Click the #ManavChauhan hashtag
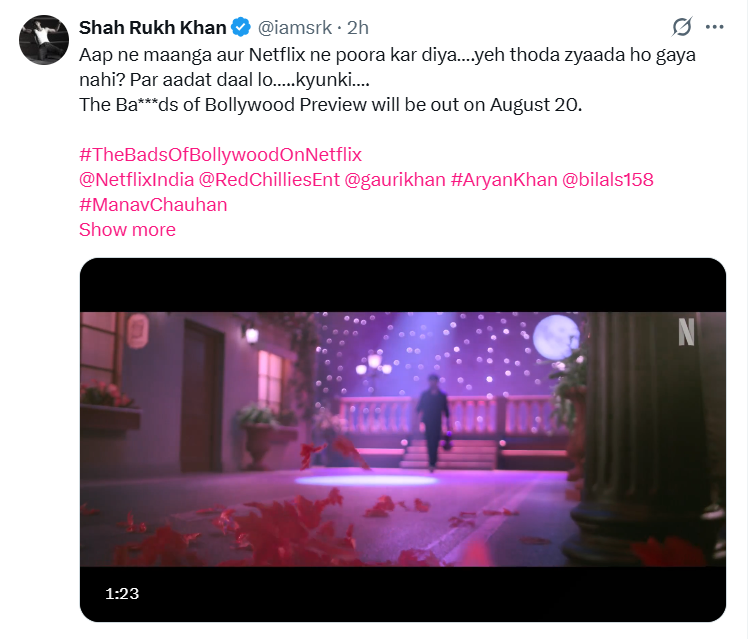The height and width of the screenshot is (639, 751). pos(153,204)
